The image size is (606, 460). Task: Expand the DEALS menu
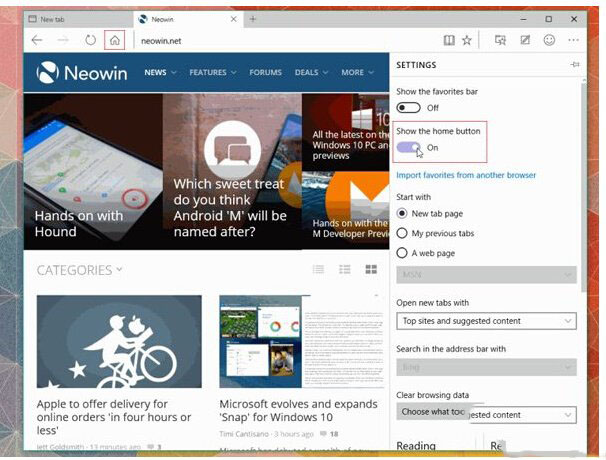(311, 72)
